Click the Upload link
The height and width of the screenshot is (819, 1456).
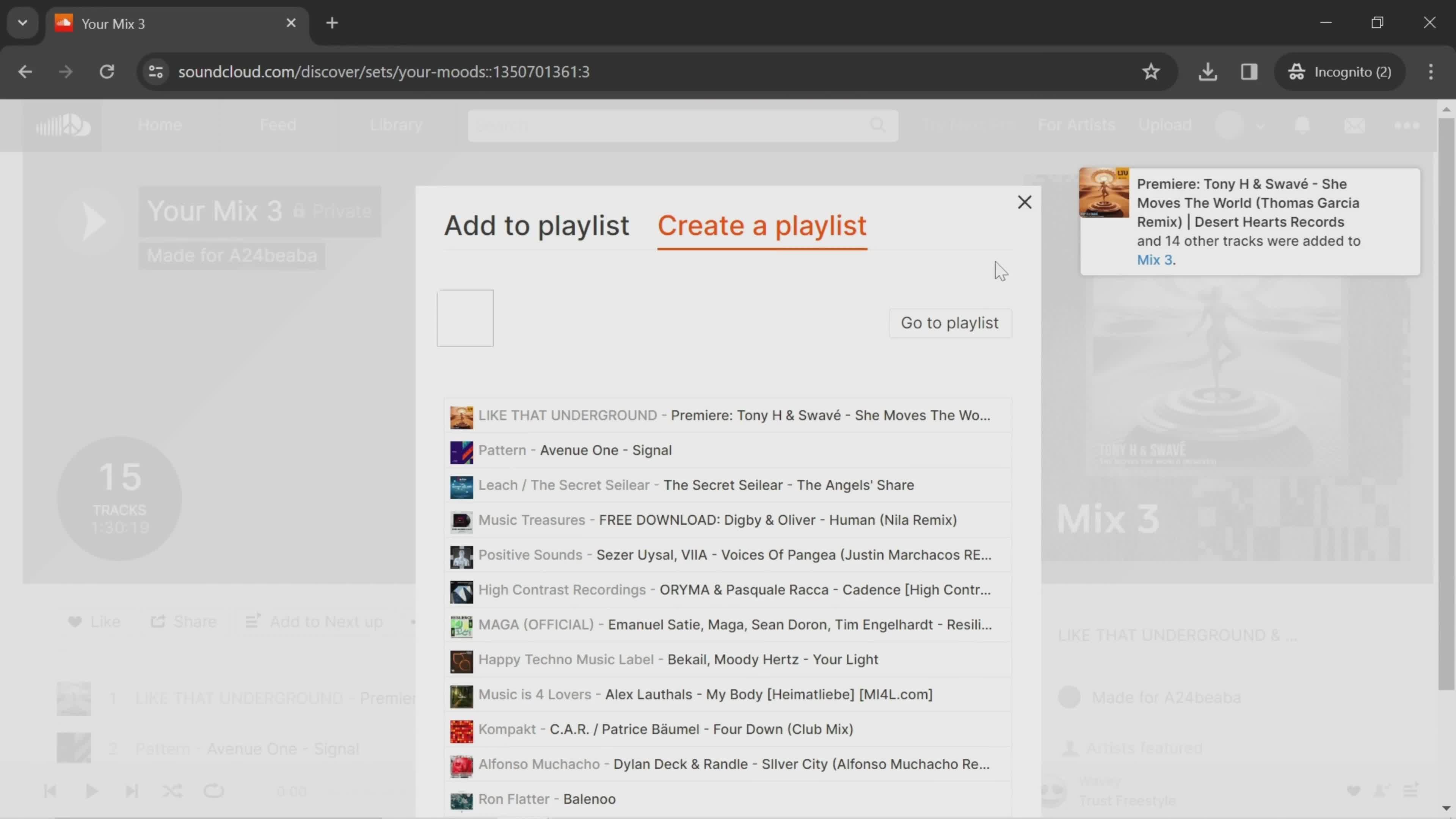1165,125
